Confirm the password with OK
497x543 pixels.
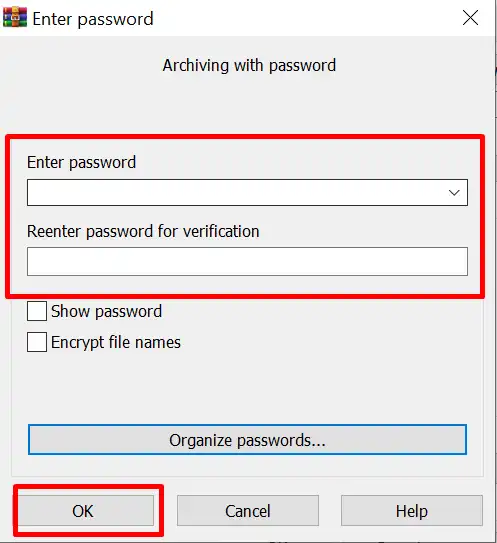point(86,511)
